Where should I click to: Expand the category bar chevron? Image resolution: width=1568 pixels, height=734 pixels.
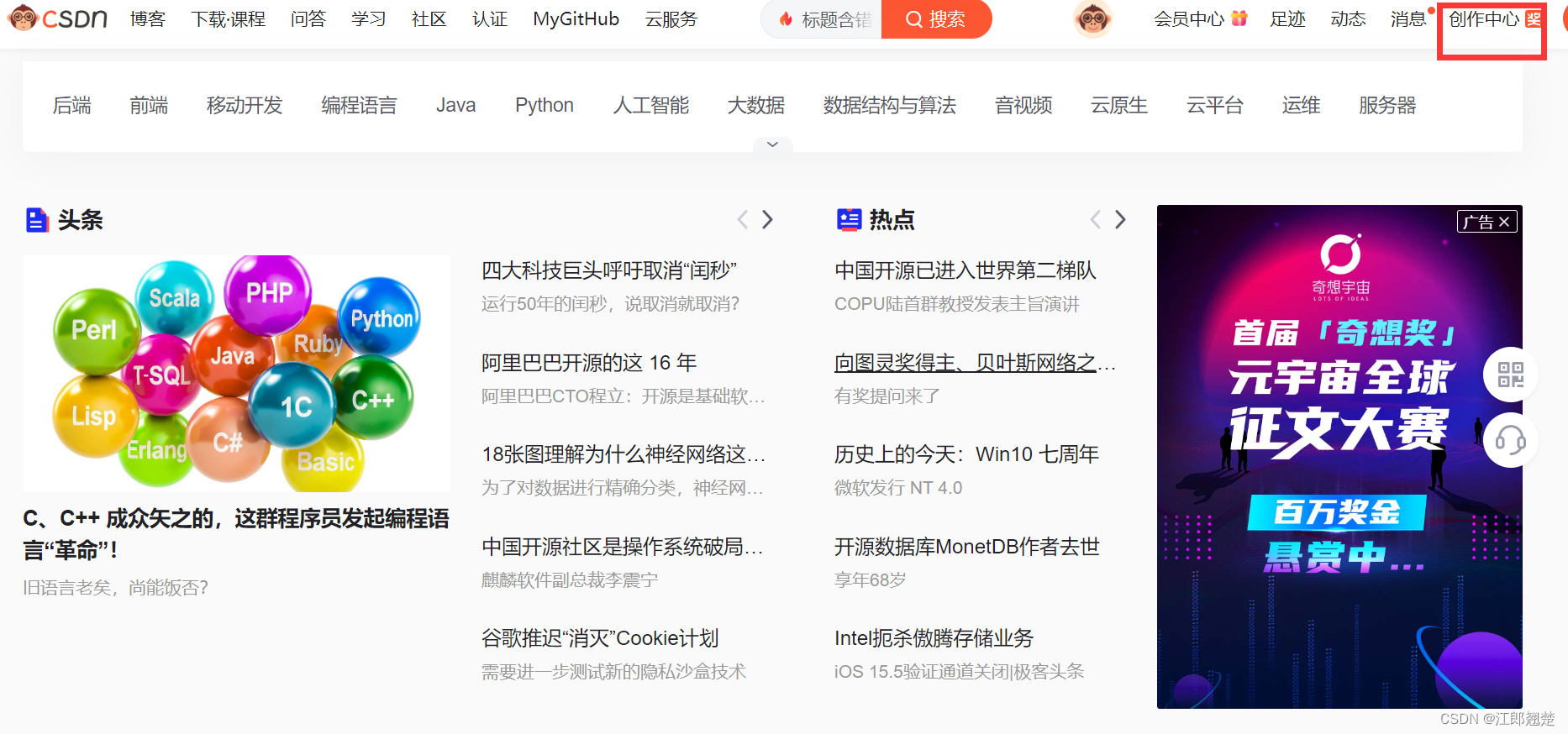click(x=772, y=144)
